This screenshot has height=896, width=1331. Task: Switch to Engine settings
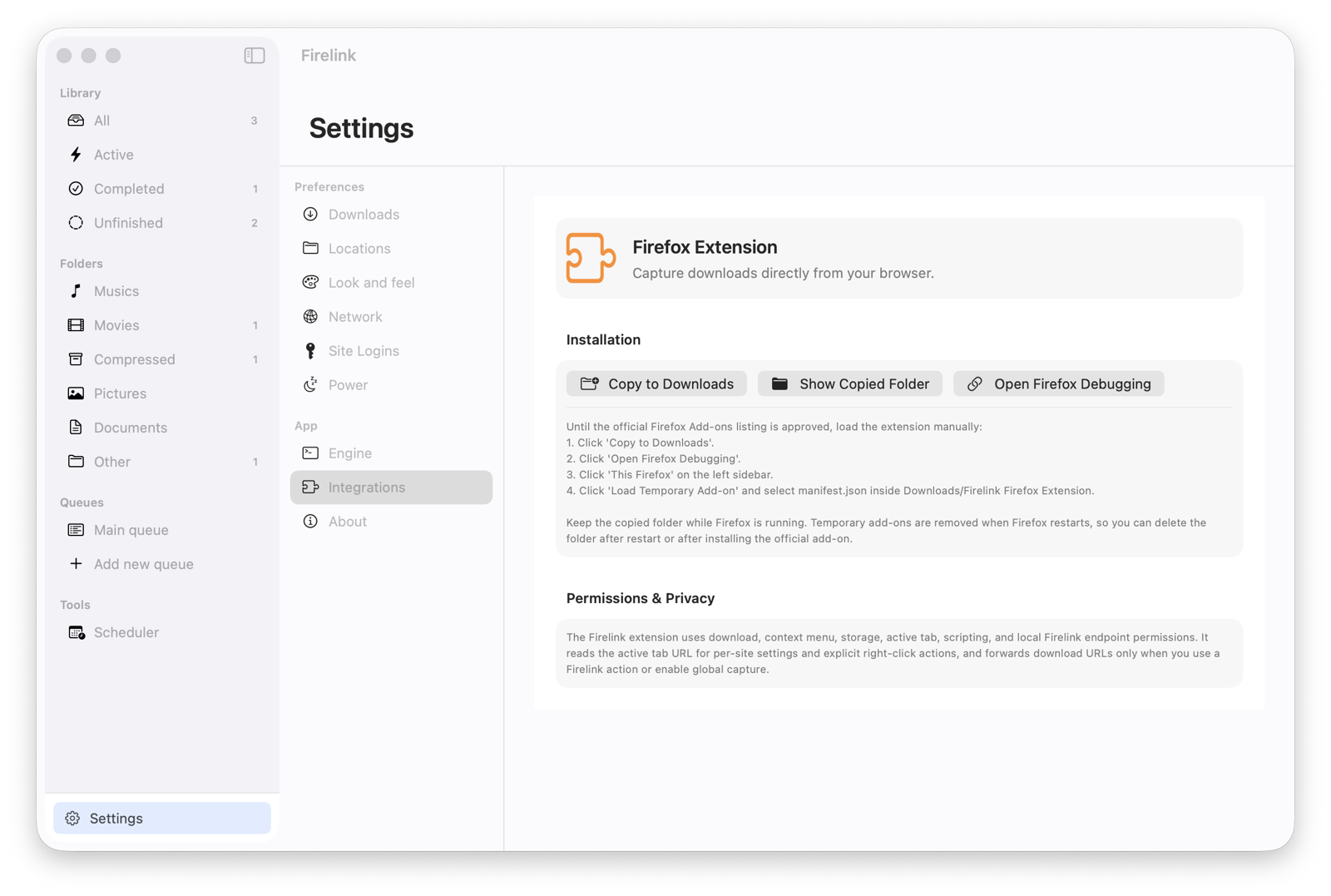(391, 453)
